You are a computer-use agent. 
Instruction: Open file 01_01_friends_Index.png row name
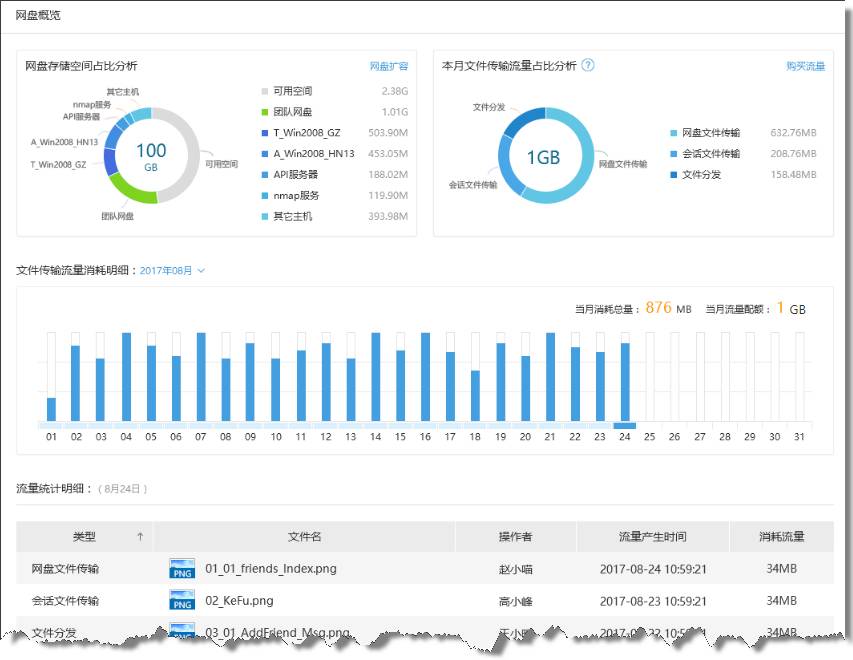(x=270, y=569)
